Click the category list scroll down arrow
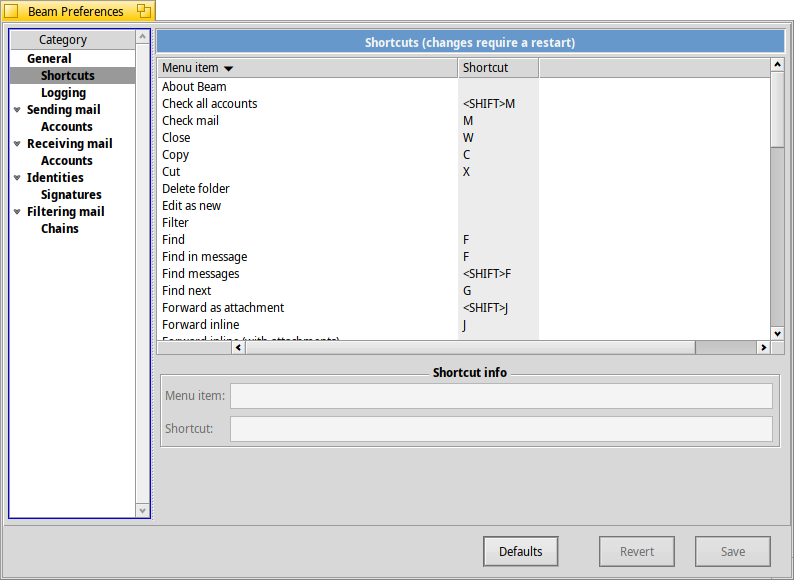The image size is (794, 580). click(142, 510)
